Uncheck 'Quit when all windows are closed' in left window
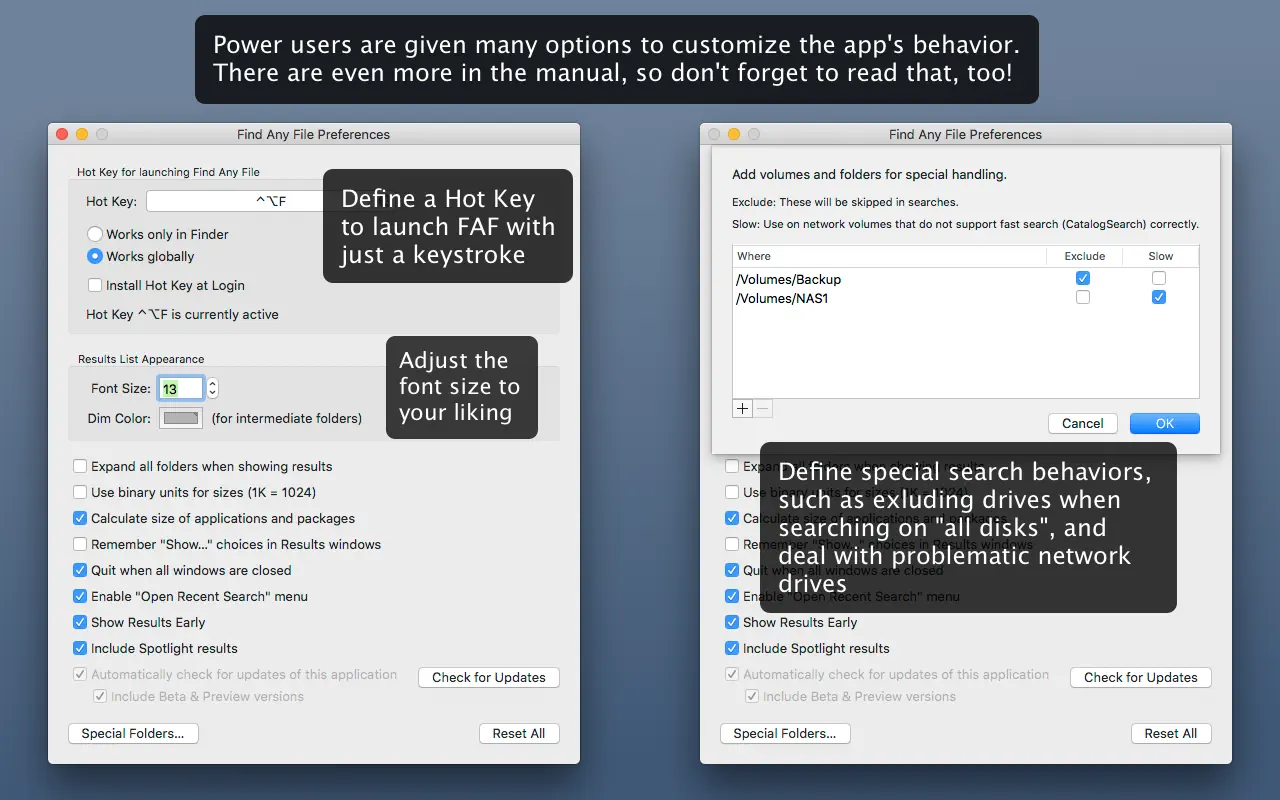Screen dimensions: 1280x800 (x=80, y=570)
